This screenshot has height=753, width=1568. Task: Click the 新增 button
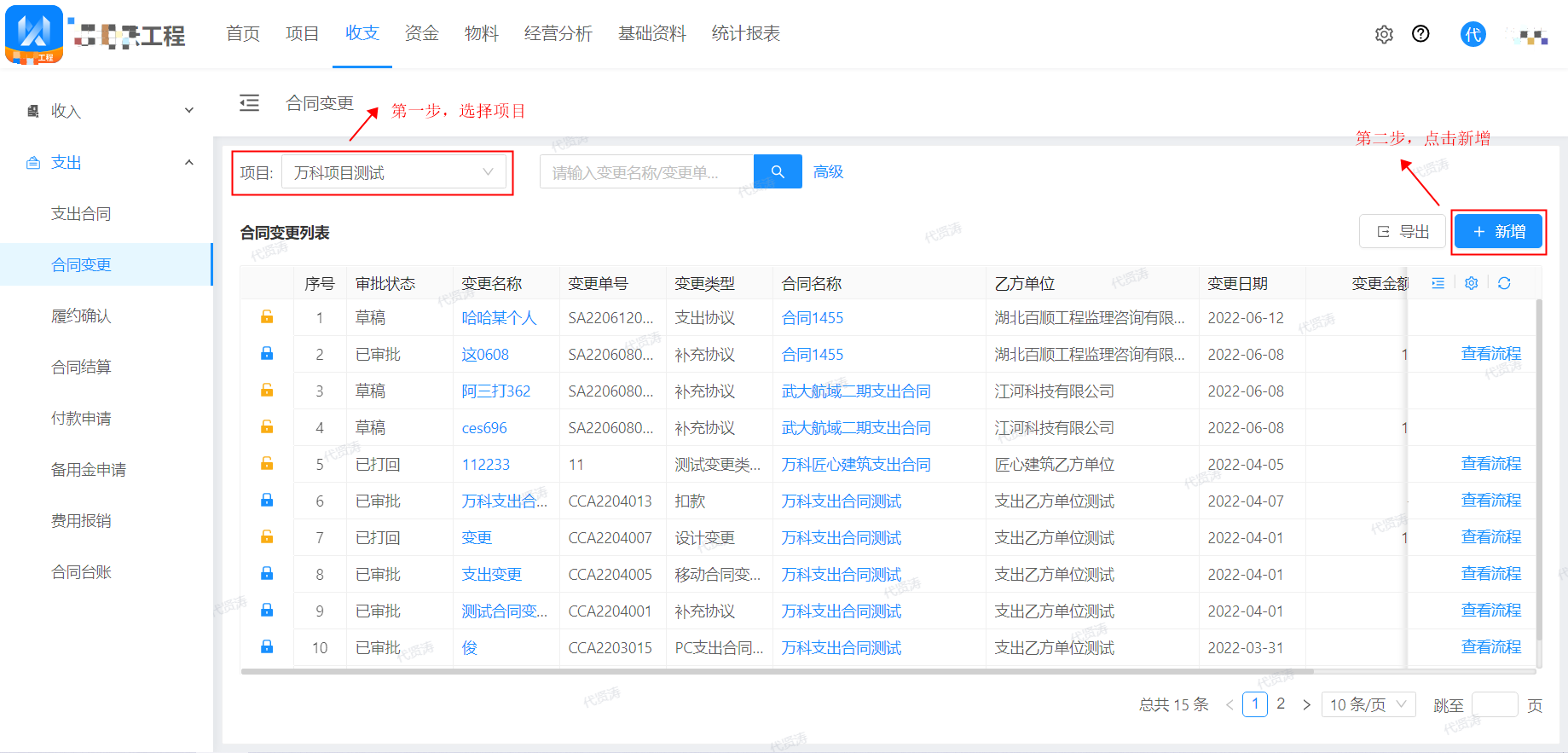[x=1499, y=232]
